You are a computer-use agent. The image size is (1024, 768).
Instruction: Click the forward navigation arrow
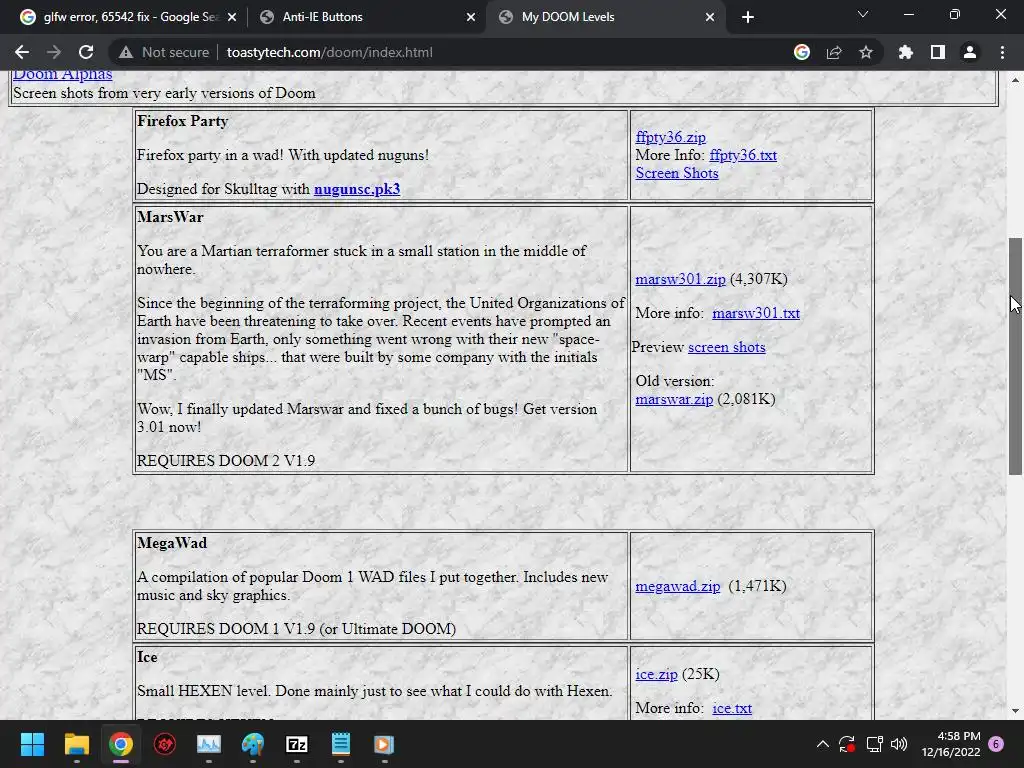coord(54,52)
